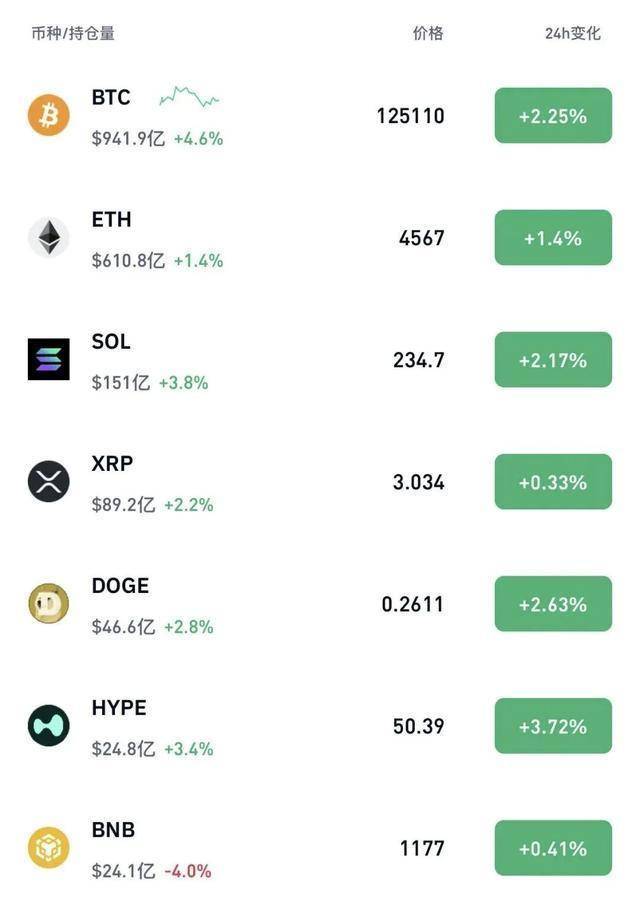Click the XRP +0.33% change button
This screenshot has width=640, height=900.
click(553, 482)
